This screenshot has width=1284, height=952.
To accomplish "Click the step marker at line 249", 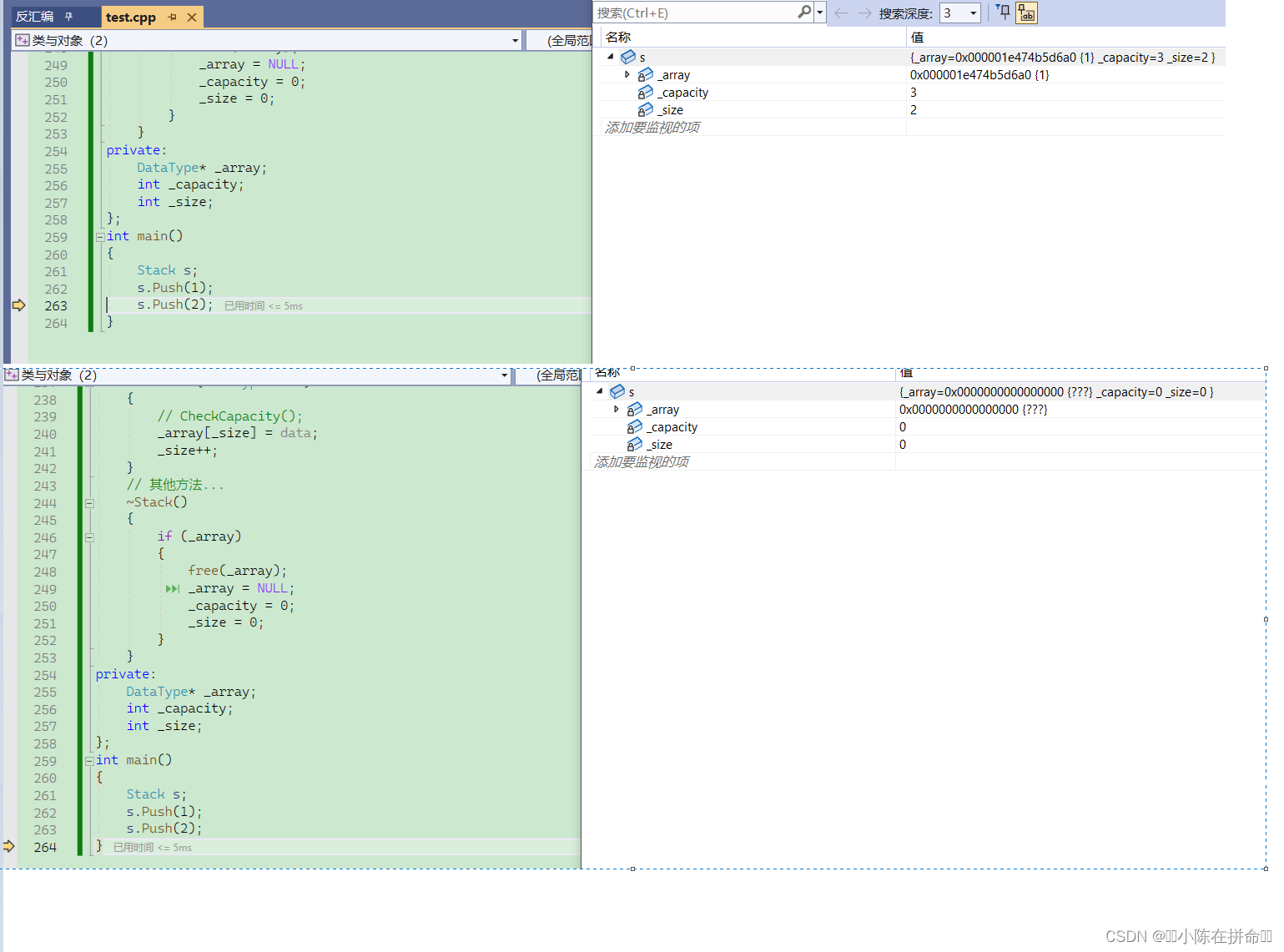I will pos(173,588).
